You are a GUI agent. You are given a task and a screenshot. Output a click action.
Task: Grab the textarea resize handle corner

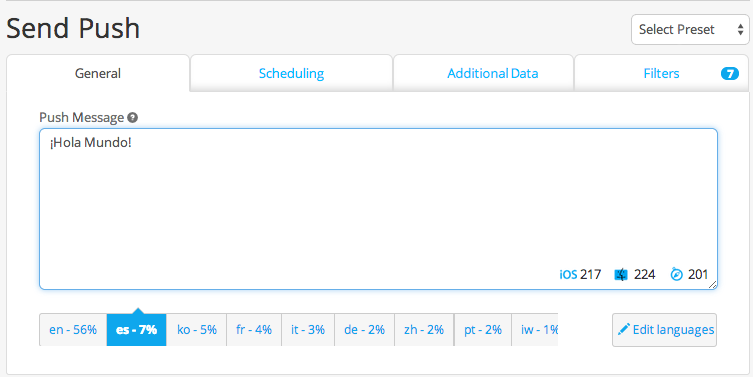point(713,285)
